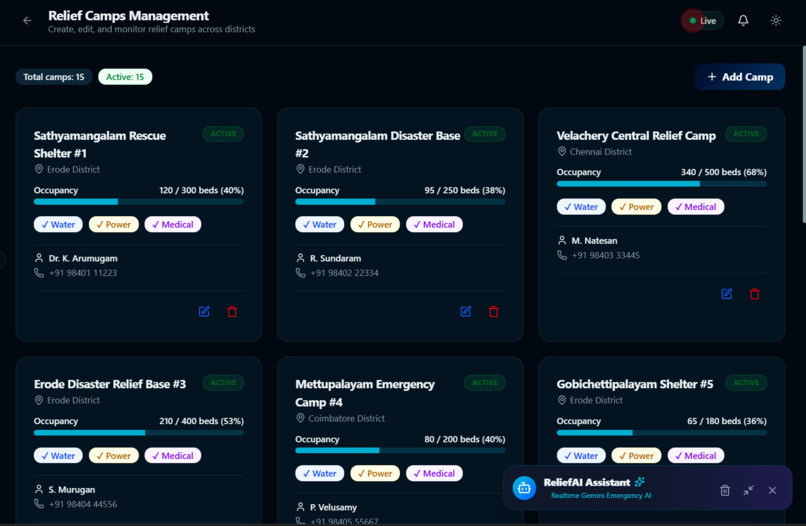
Task: Click person icon next to Dr. K. Arumugam
Action: (39, 258)
